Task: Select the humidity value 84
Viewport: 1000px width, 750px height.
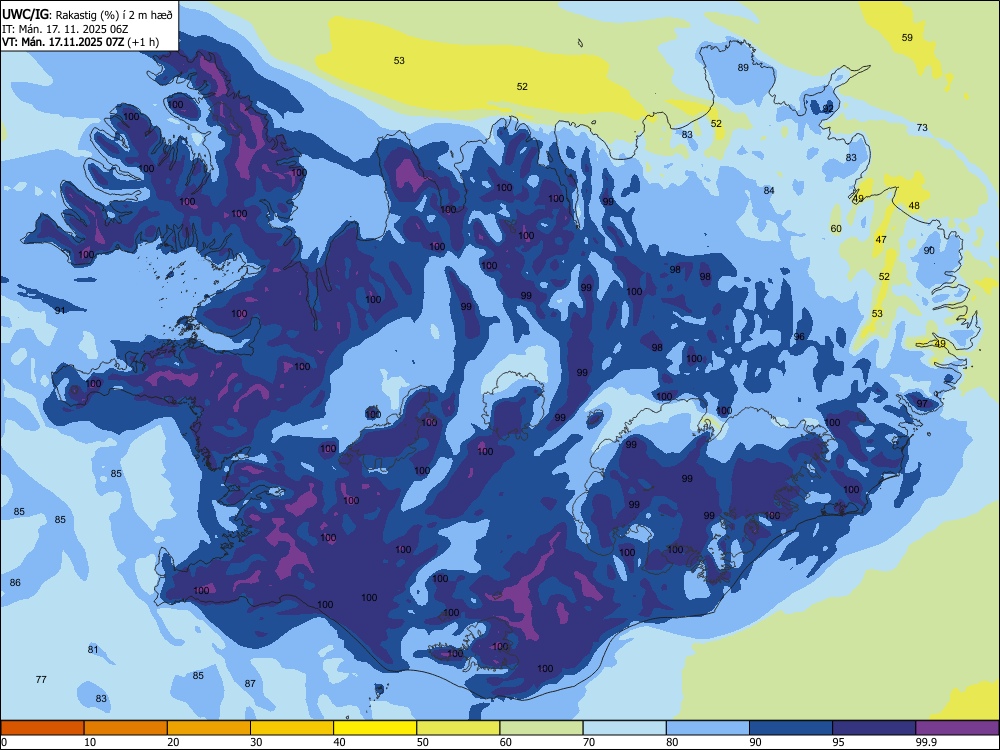Action: click(769, 190)
